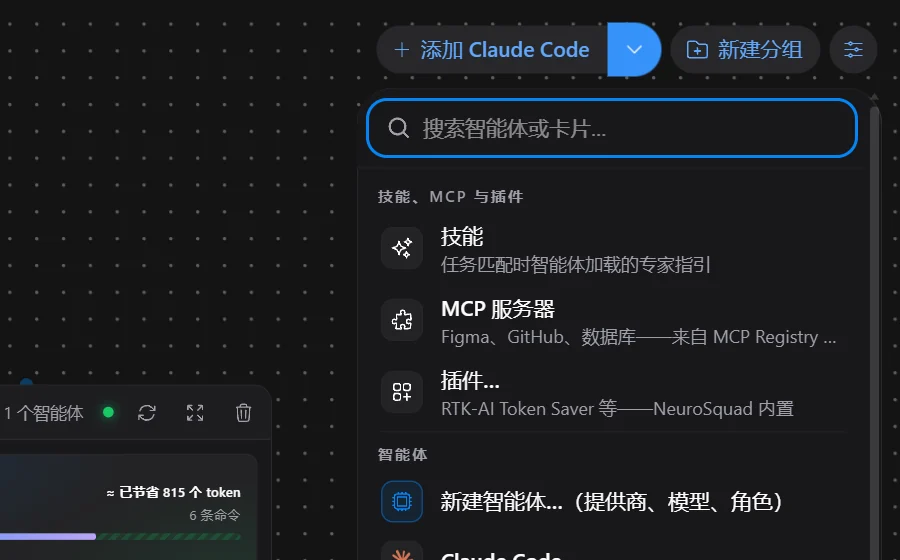Click the plus icon in 添加 Claude Code

coord(402,50)
